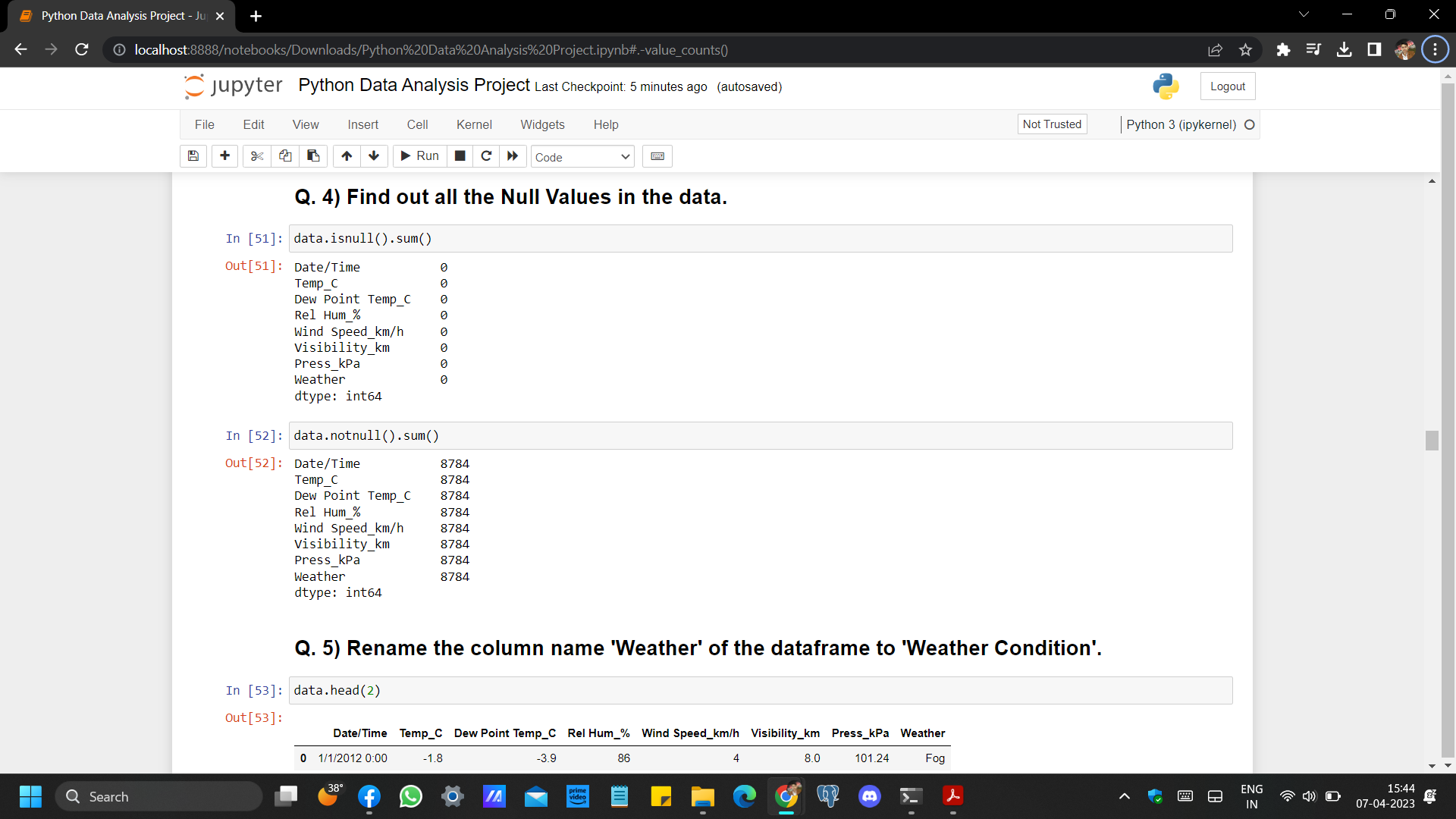Image resolution: width=1456 pixels, height=819 pixels.
Task: Open the Widgets menu
Action: (x=542, y=124)
